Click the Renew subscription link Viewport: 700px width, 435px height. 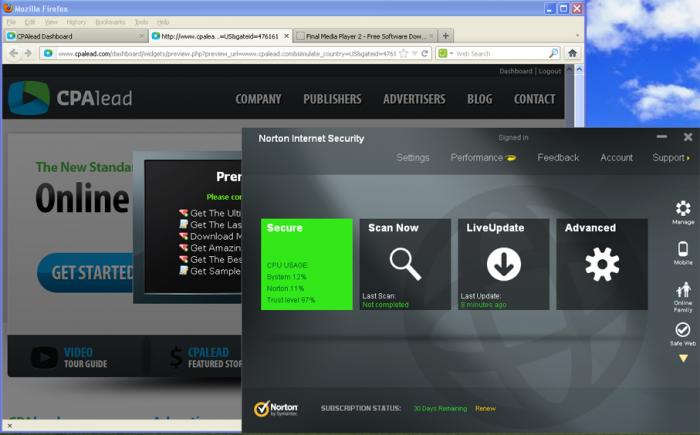click(x=485, y=408)
